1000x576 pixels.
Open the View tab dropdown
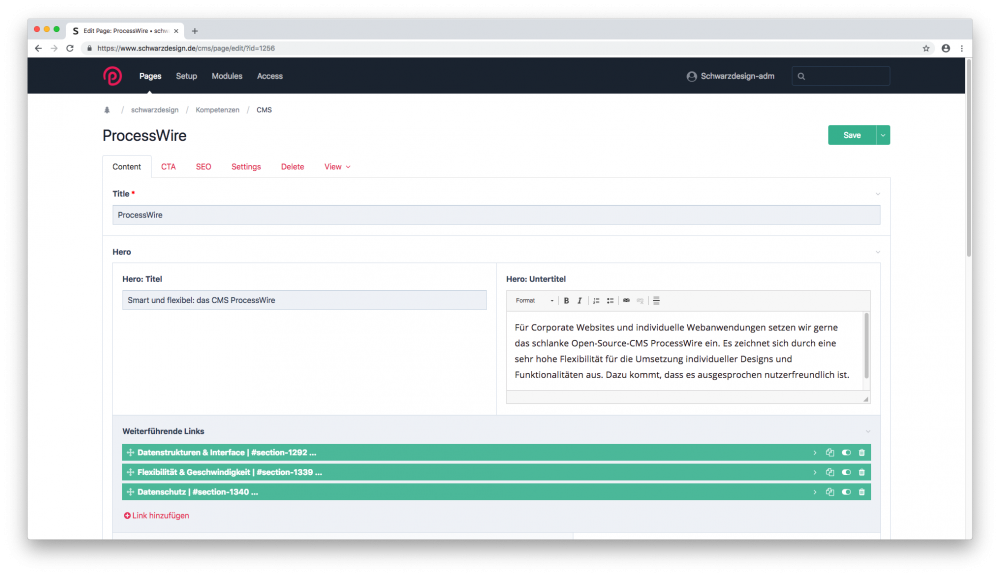(x=337, y=166)
